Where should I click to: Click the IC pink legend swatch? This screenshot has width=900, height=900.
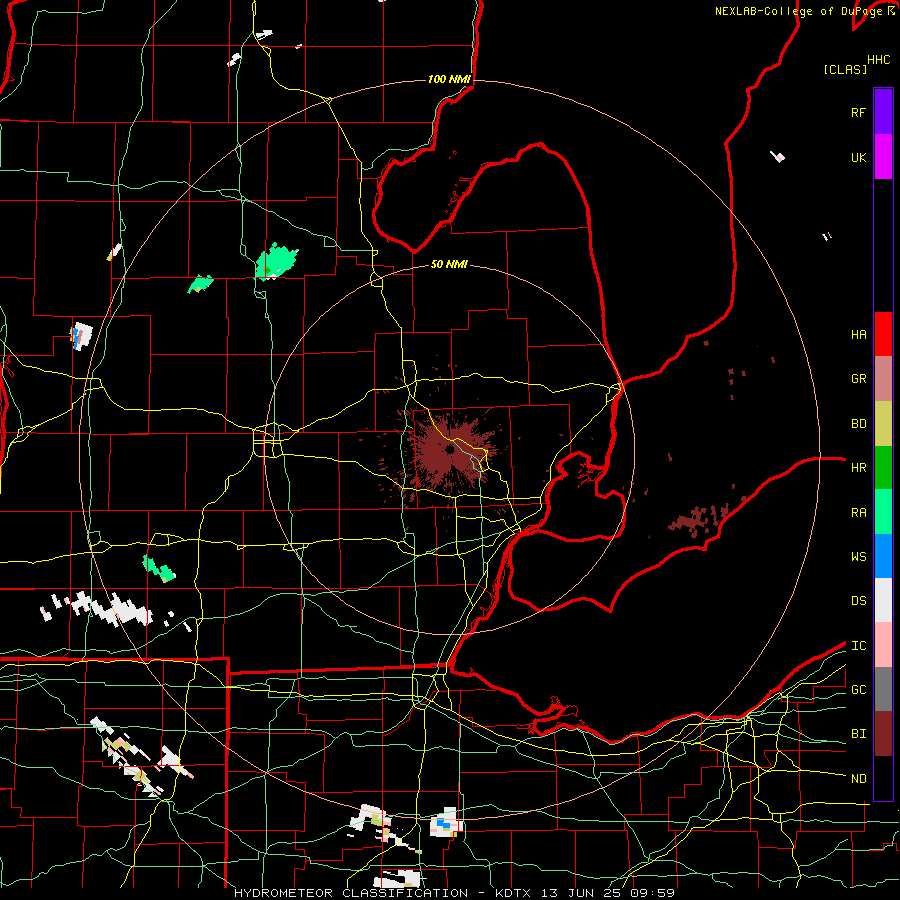[883, 645]
